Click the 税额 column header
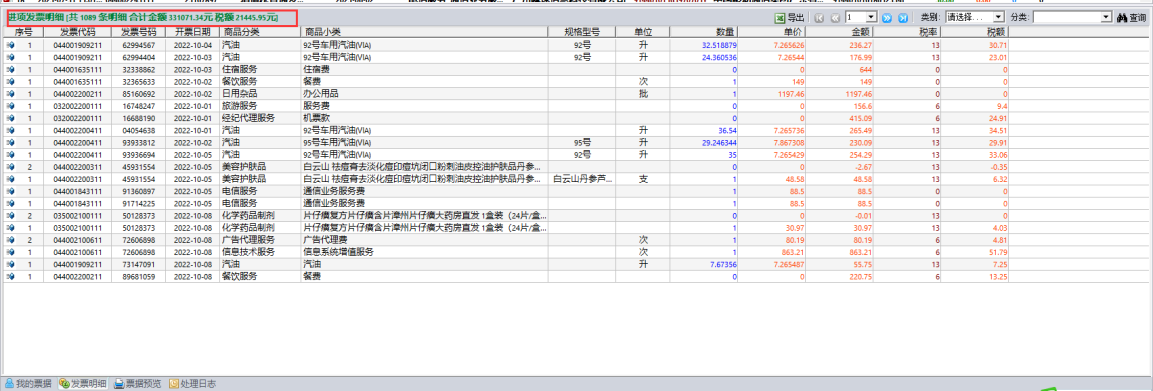 pos(996,32)
